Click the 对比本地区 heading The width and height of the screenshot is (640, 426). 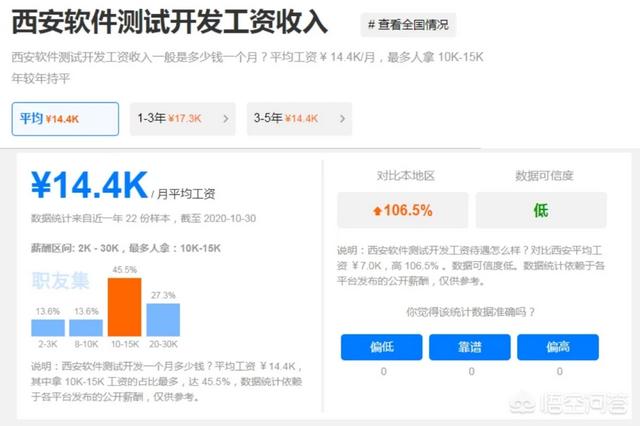pos(405,176)
